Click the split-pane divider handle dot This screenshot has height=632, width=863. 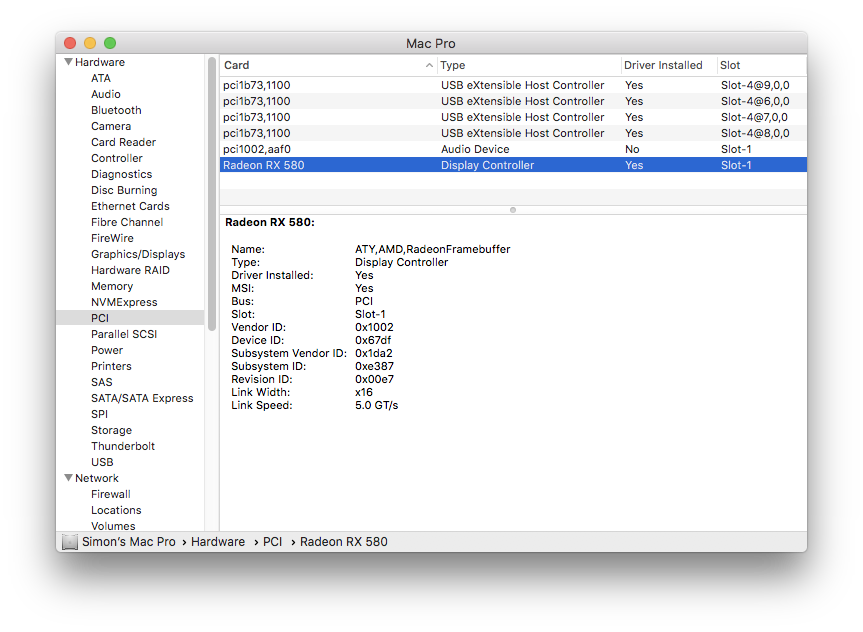pyautogui.click(x=513, y=210)
